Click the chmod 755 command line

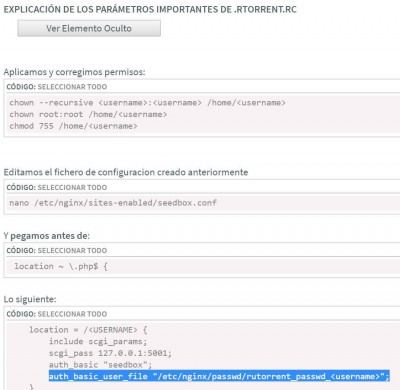[73, 126]
